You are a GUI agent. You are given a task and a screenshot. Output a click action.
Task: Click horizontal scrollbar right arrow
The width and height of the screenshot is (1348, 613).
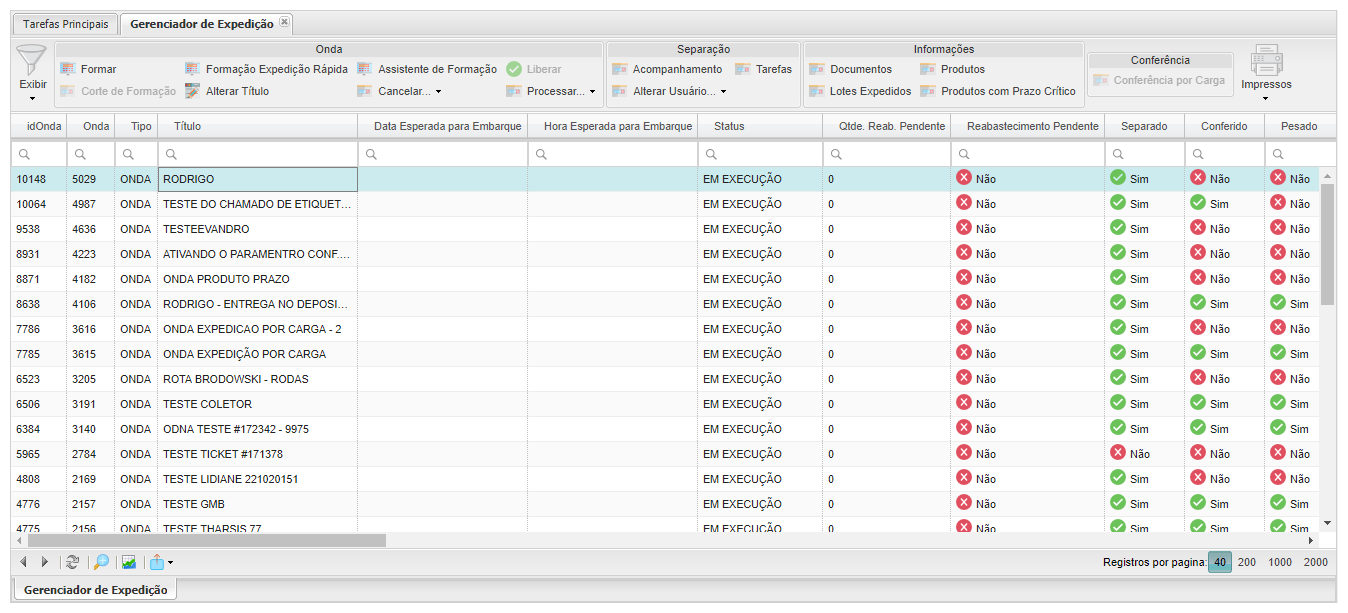pyautogui.click(x=1311, y=540)
